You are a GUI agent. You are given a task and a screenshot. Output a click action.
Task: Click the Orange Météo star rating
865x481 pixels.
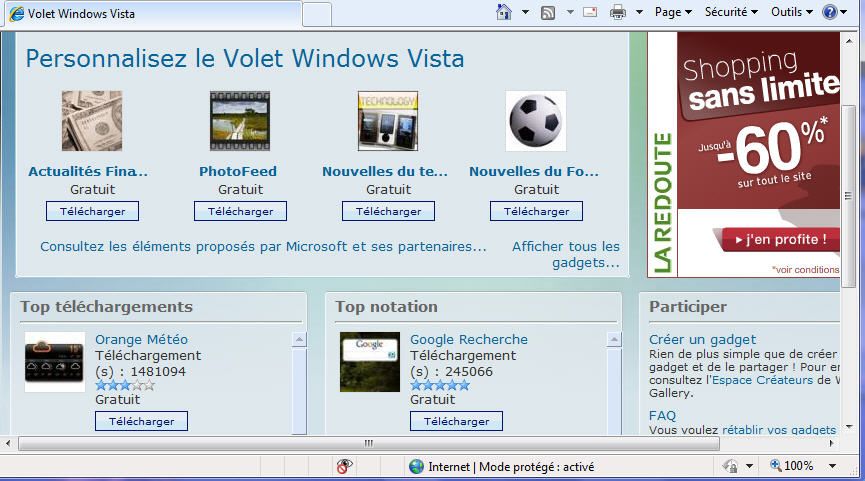pyautogui.click(x=125, y=385)
